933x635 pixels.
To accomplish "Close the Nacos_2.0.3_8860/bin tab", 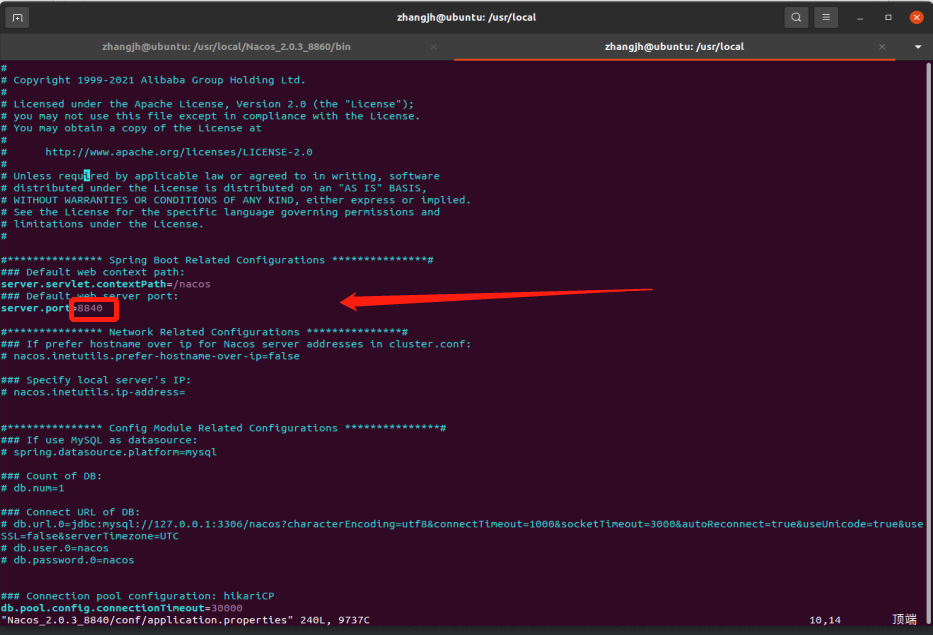I will coord(434,46).
